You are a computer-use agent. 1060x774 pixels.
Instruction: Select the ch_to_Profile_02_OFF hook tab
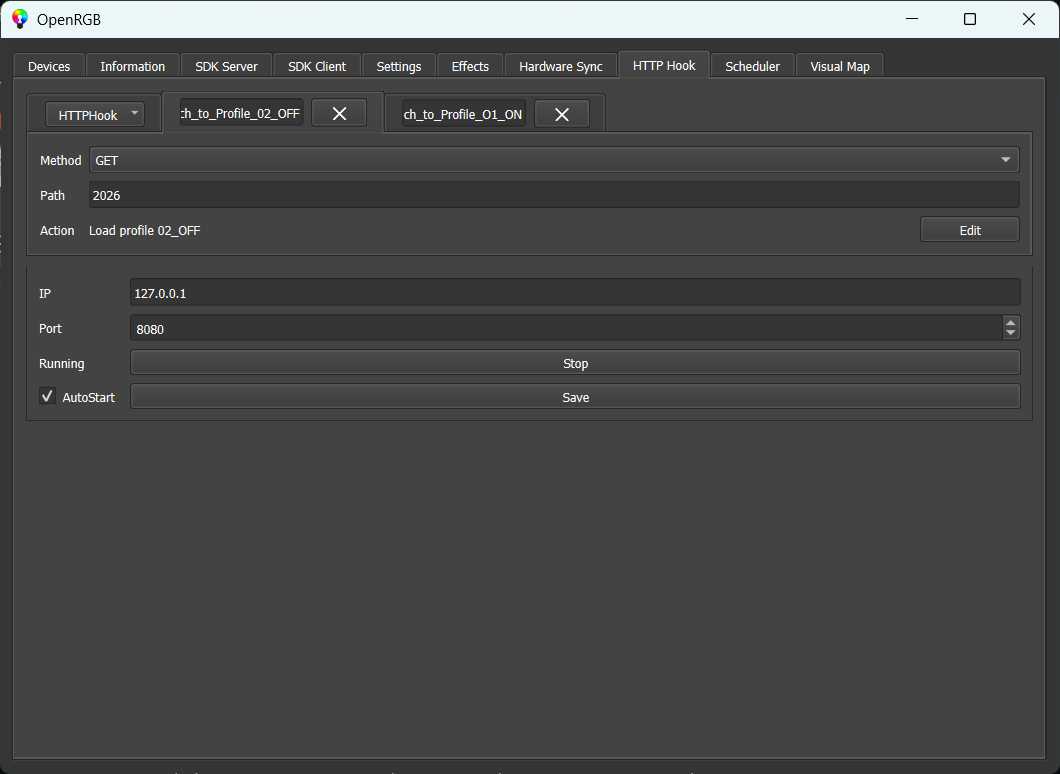(x=240, y=113)
